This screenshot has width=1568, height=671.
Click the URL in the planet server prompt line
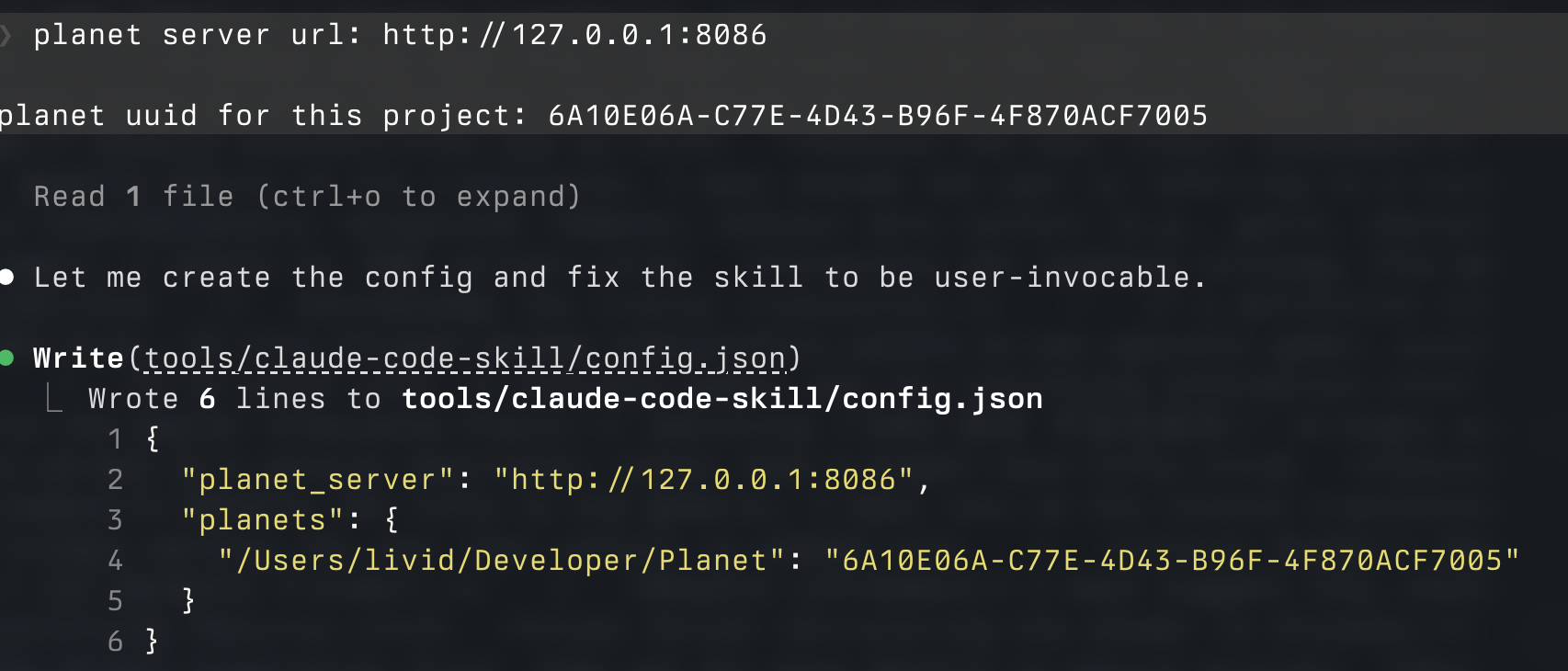pos(574,36)
